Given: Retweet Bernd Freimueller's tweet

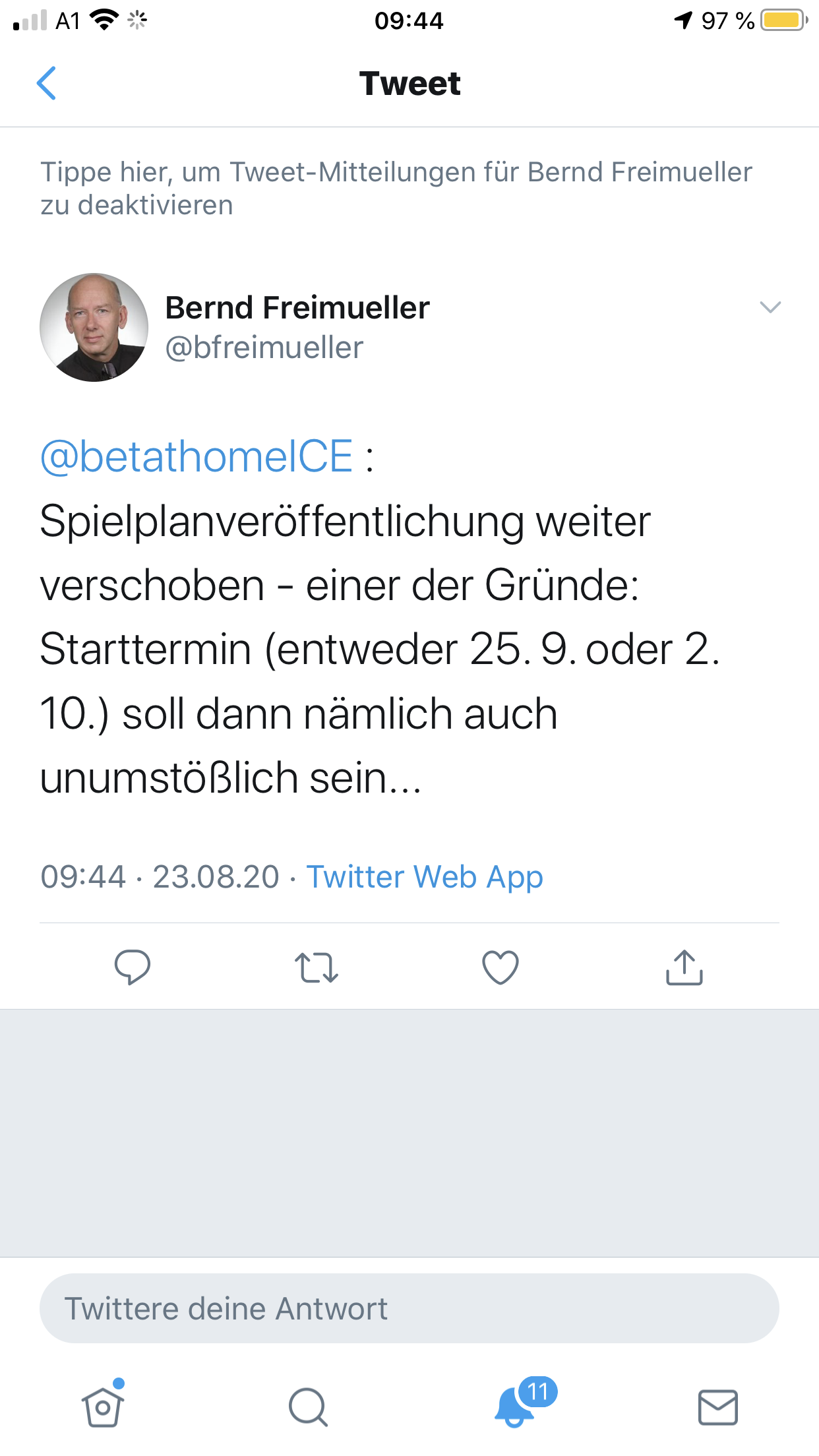Looking at the screenshot, I should tap(317, 967).
